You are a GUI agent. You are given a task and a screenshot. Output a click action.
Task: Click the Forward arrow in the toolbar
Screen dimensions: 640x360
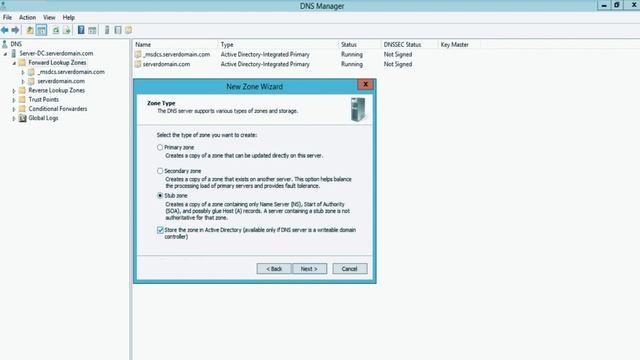click(15, 30)
